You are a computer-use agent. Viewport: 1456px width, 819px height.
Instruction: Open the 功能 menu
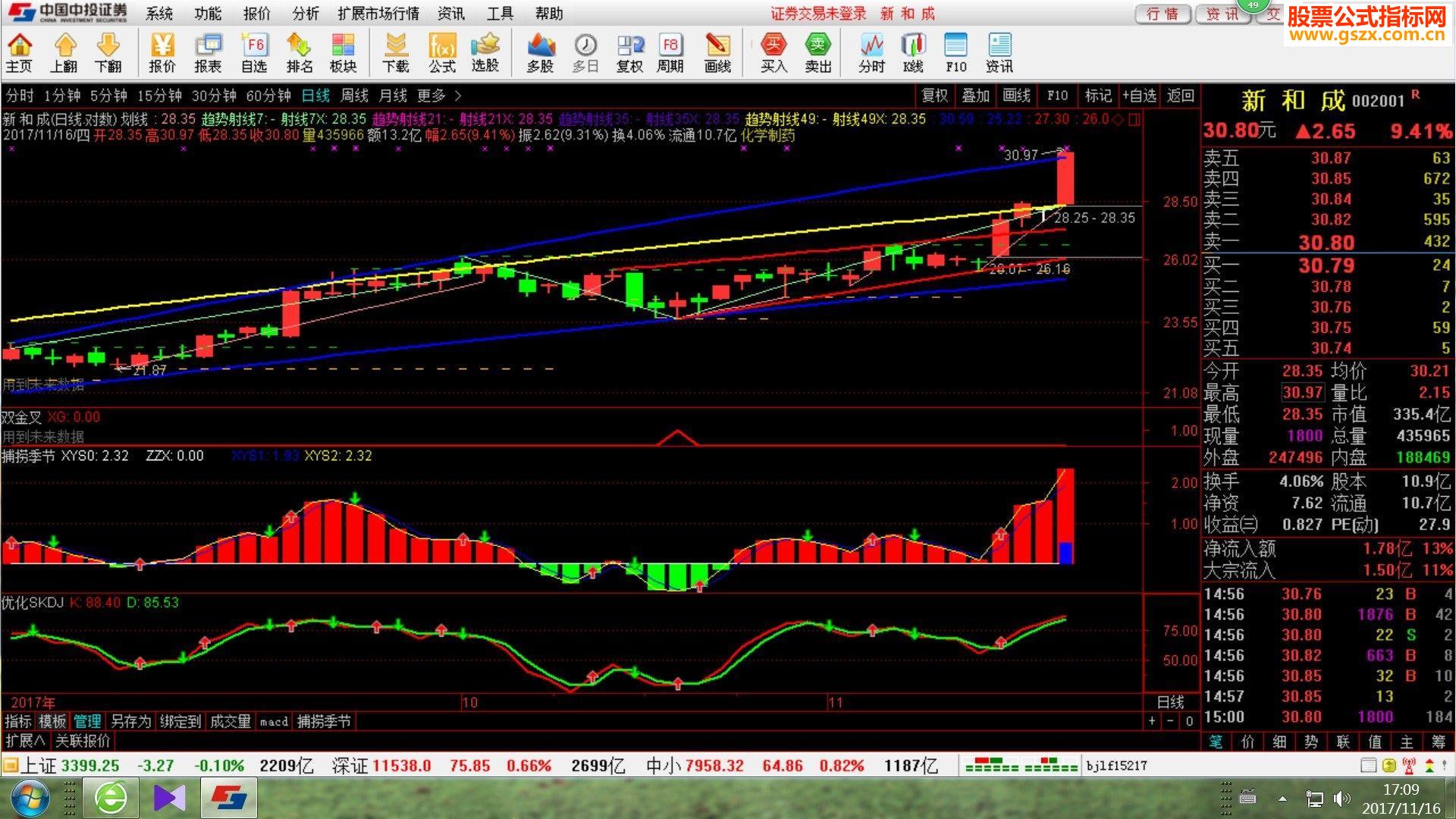[208, 14]
